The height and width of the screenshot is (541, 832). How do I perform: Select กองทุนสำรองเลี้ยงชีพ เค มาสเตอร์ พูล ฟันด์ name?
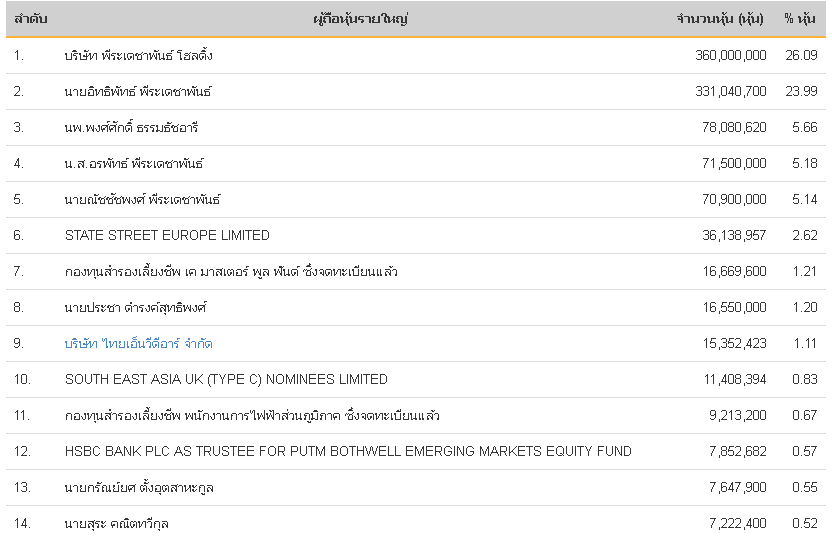[231, 272]
